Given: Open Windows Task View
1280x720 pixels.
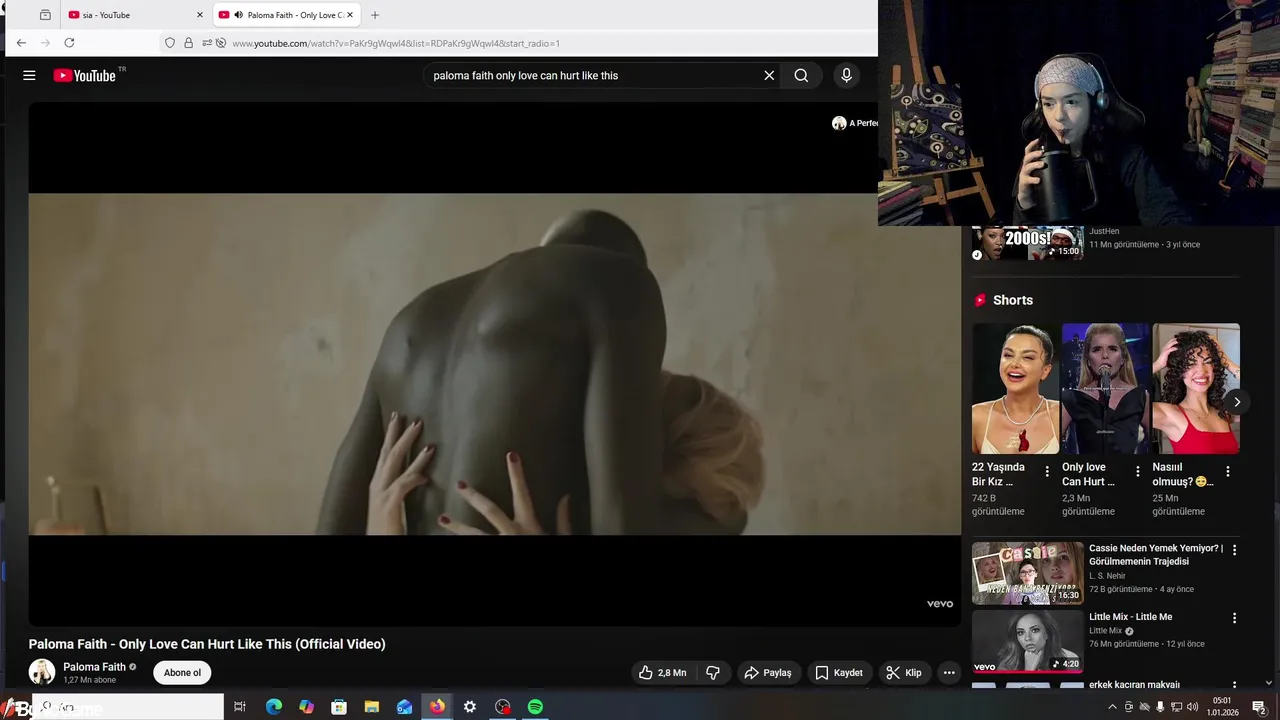Looking at the screenshot, I should (240, 707).
